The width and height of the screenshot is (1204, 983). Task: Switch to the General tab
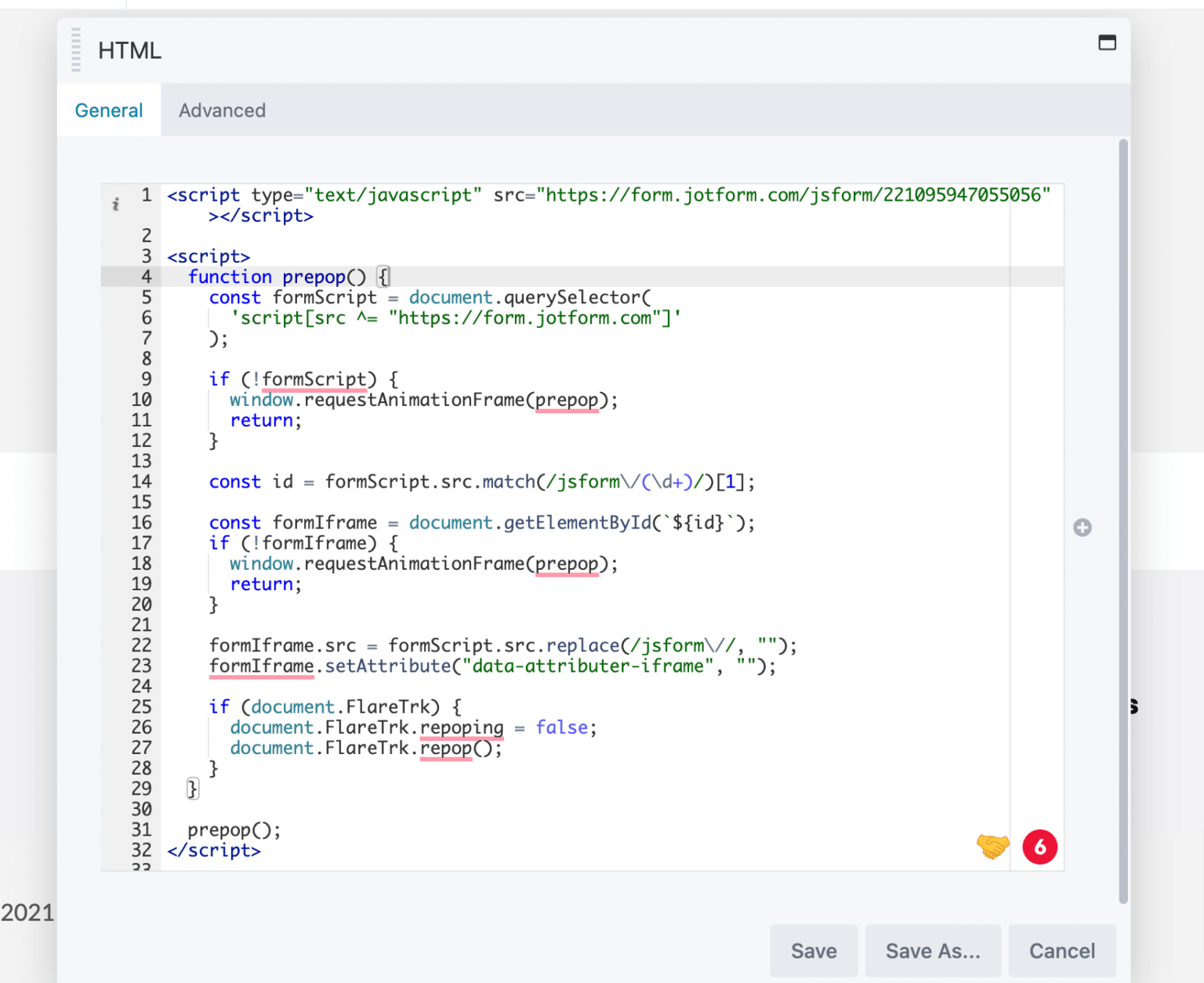tap(109, 111)
